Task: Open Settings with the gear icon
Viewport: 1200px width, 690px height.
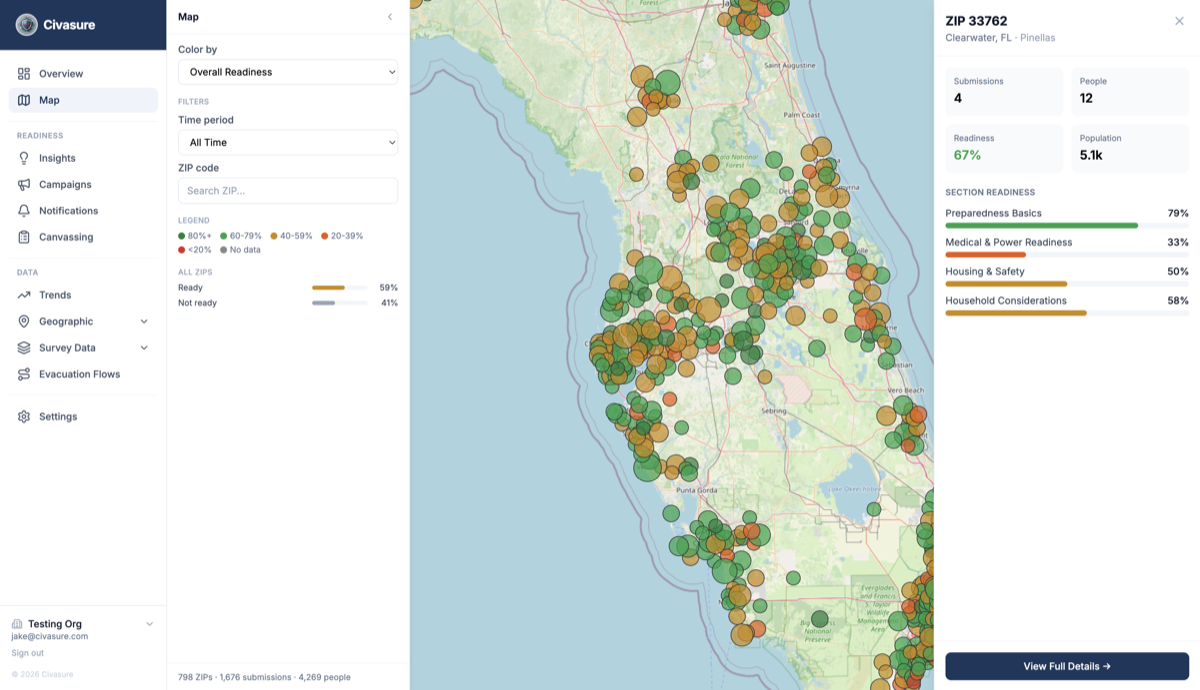Action: pyautogui.click(x=22, y=416)
